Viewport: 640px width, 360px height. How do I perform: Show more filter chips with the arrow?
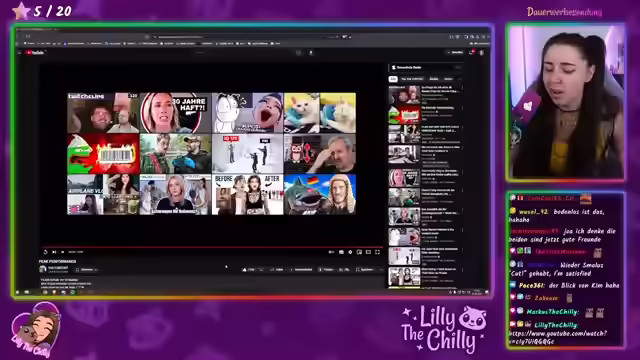(x=460, y=79)
